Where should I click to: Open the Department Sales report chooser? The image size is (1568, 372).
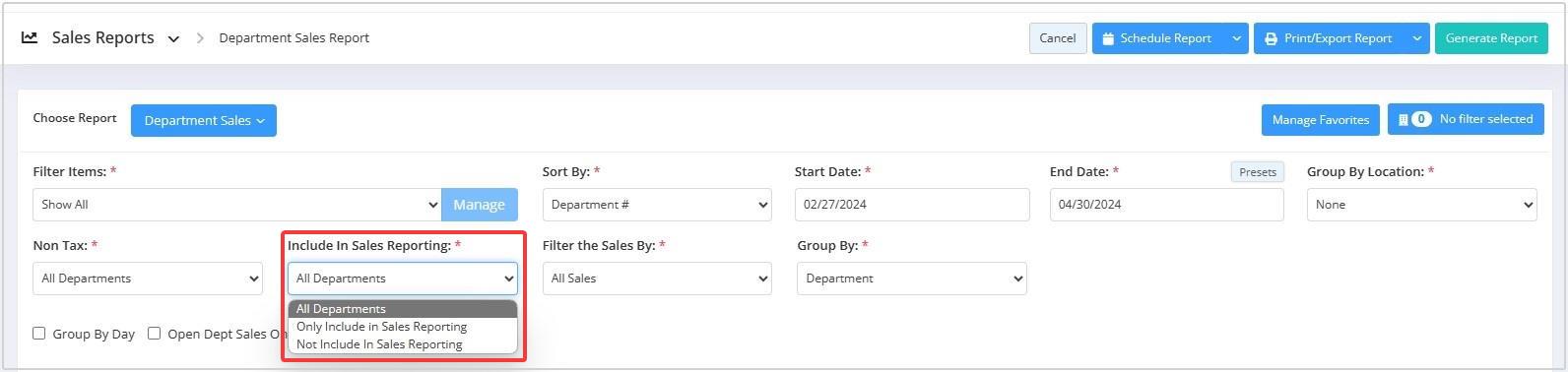(x=204, y=120)
